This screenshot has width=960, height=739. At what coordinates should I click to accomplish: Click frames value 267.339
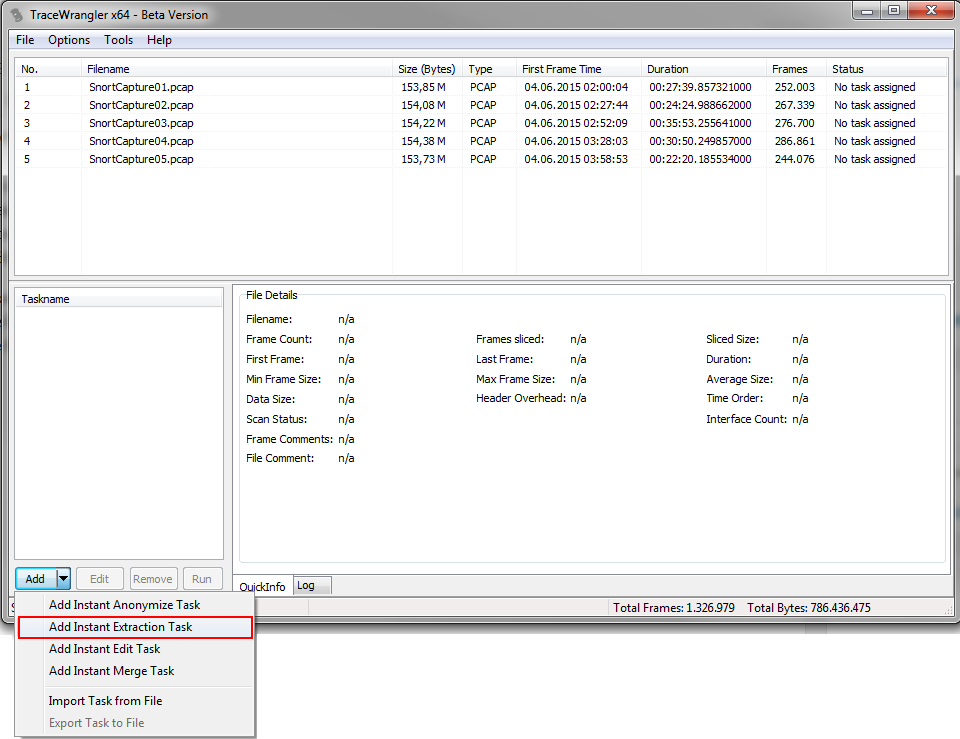[795, 105]
